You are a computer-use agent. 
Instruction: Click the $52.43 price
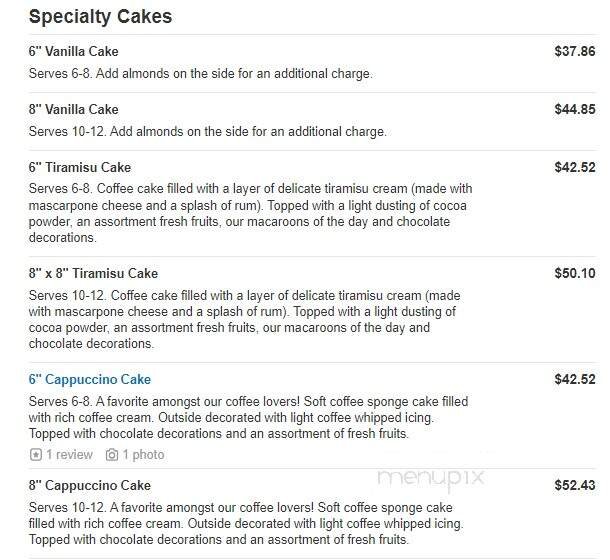point(575,485)
